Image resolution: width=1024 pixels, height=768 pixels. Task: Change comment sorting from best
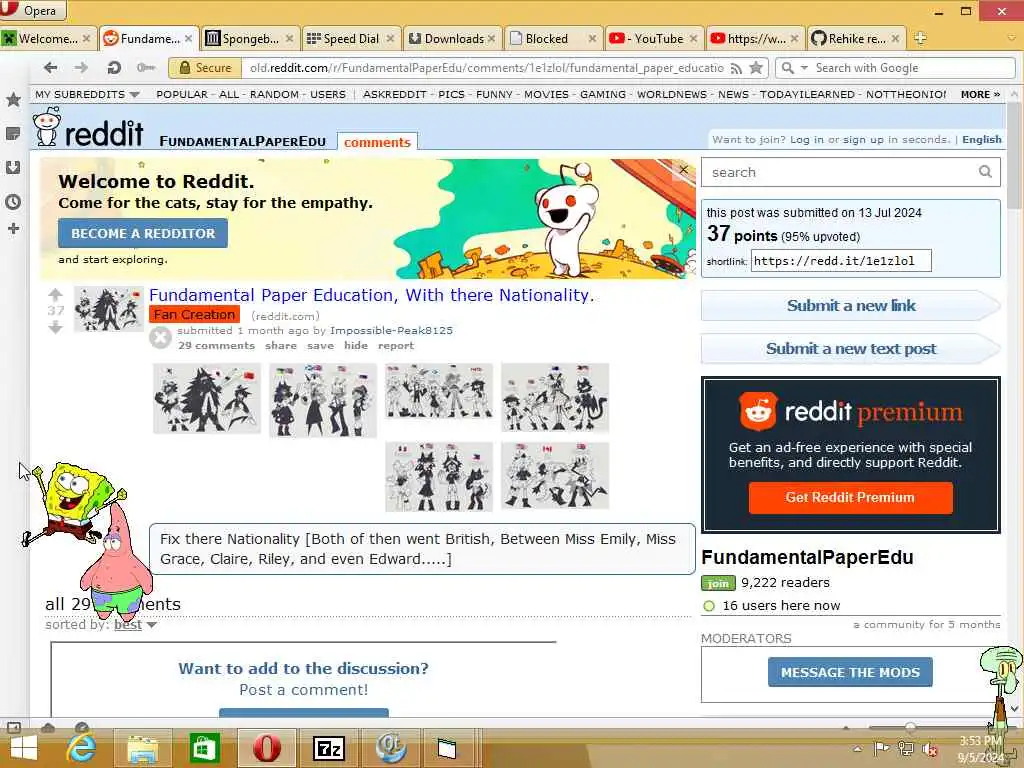pos(135,624)
